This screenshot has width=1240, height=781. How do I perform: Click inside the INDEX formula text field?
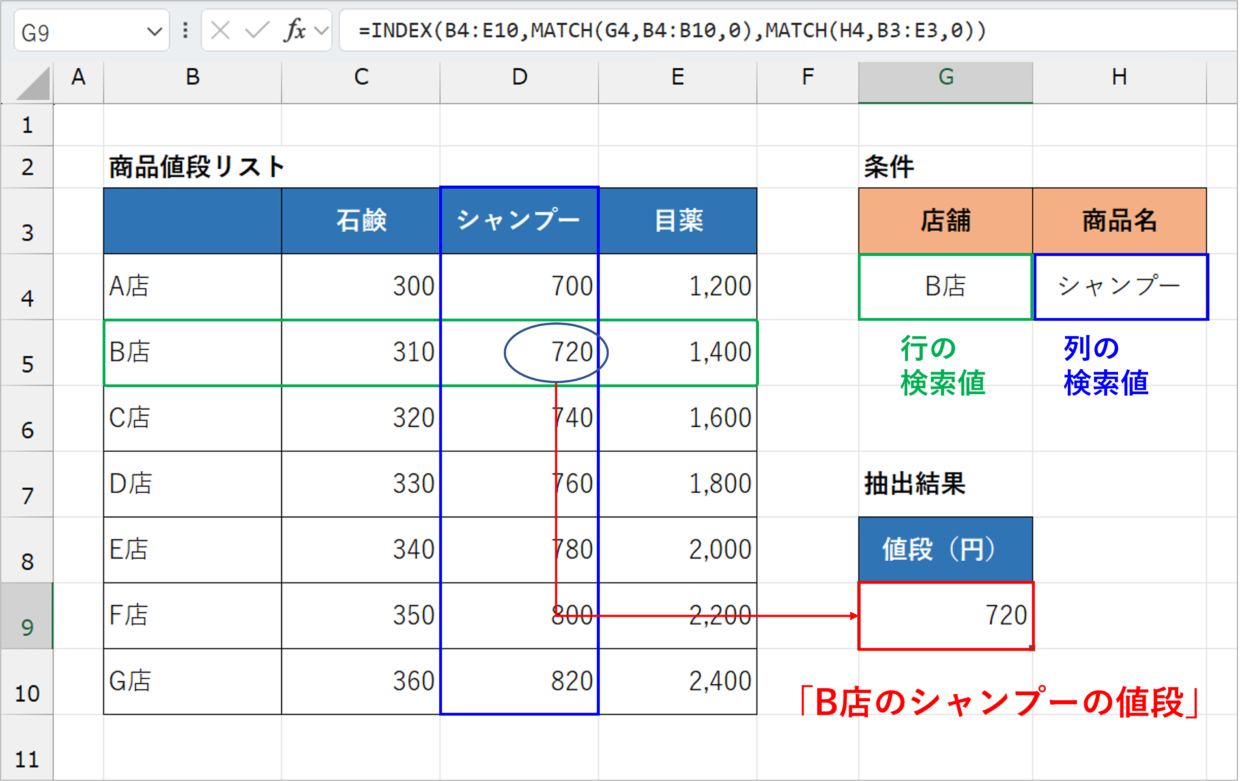780,31
